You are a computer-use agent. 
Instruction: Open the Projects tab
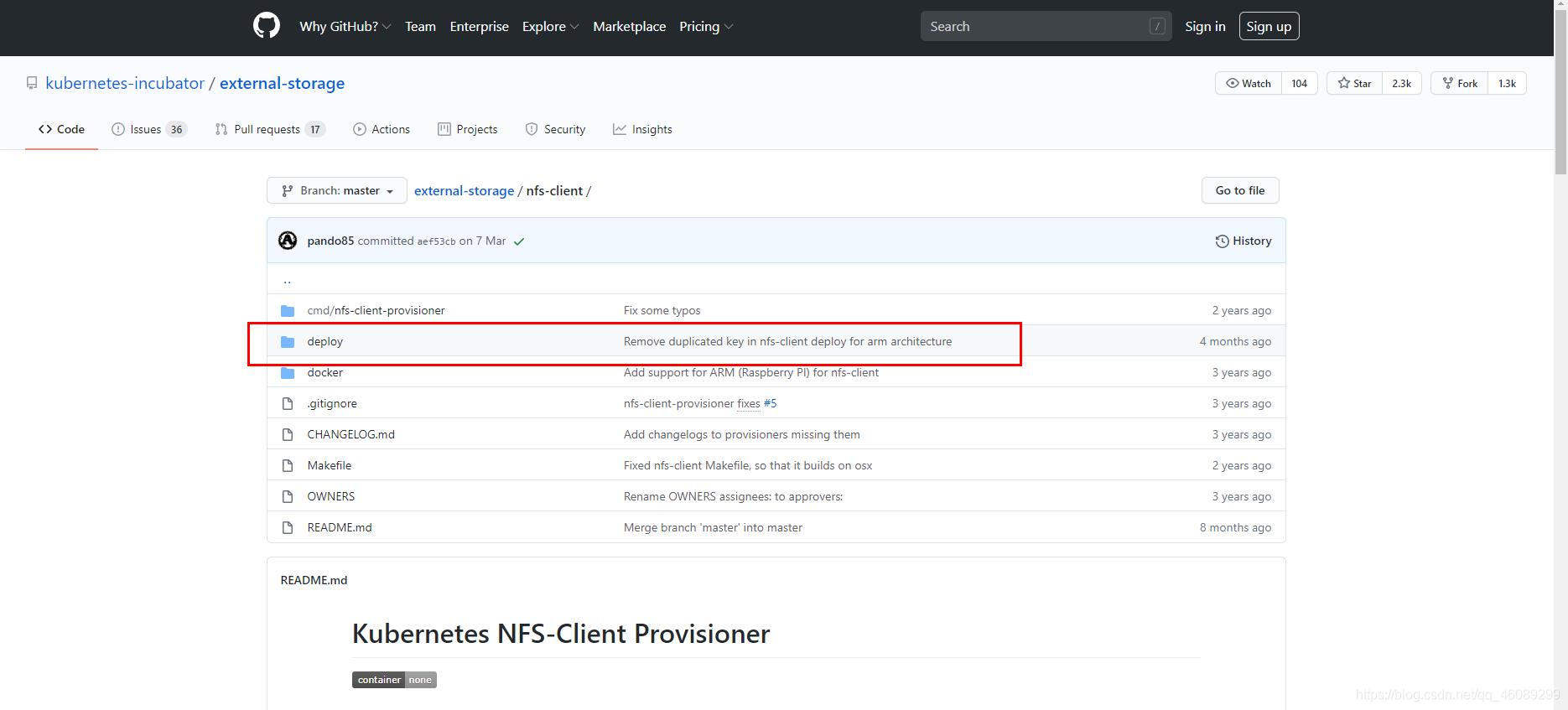pos(467,129)
